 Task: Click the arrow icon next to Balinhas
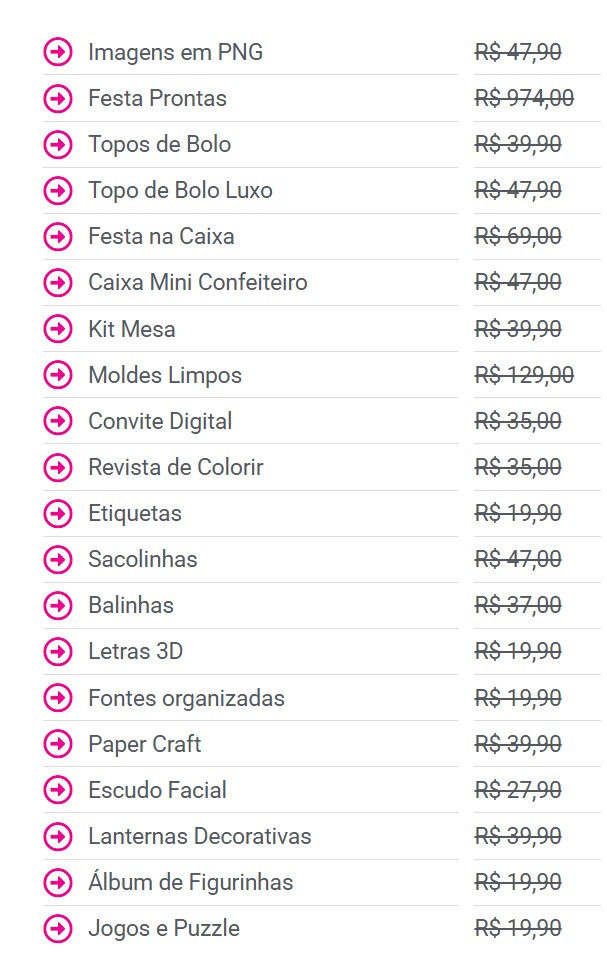point(58,605)
